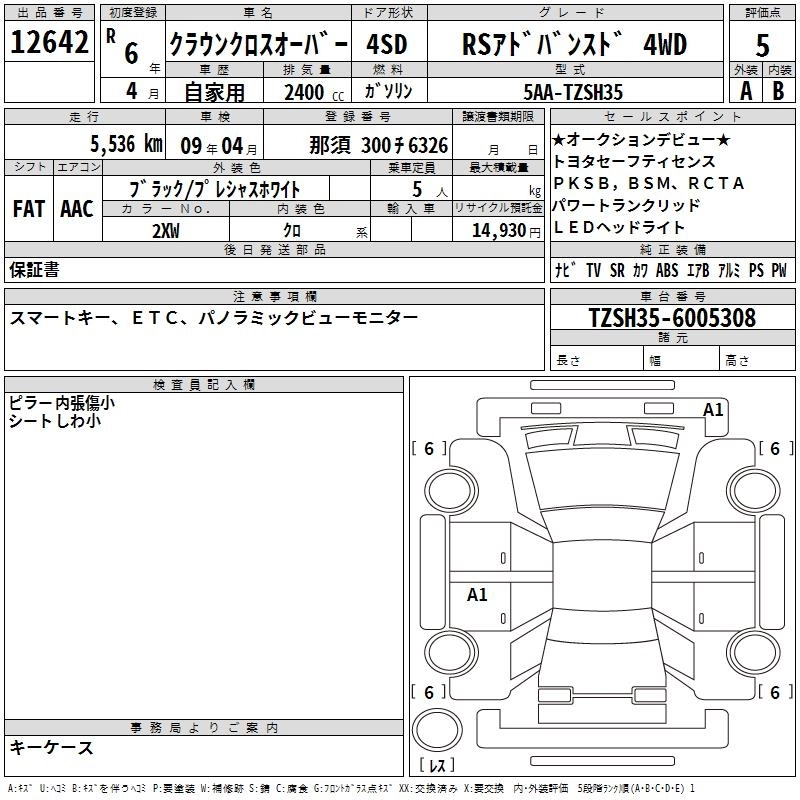Screen dimensions: 800x800
Task: Click the キーケース text in office notice
Action: coord(52,747)
